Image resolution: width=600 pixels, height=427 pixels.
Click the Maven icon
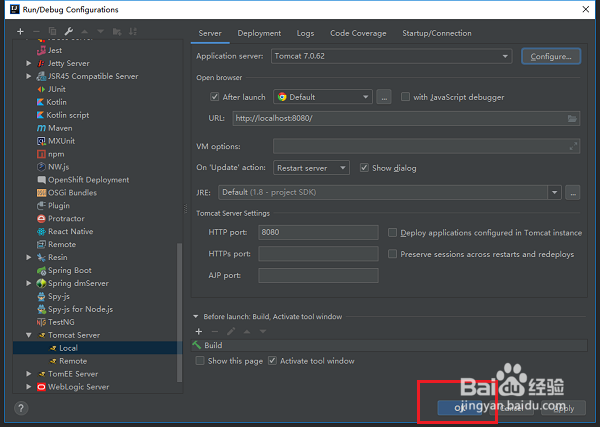click(x=41, y=128)
